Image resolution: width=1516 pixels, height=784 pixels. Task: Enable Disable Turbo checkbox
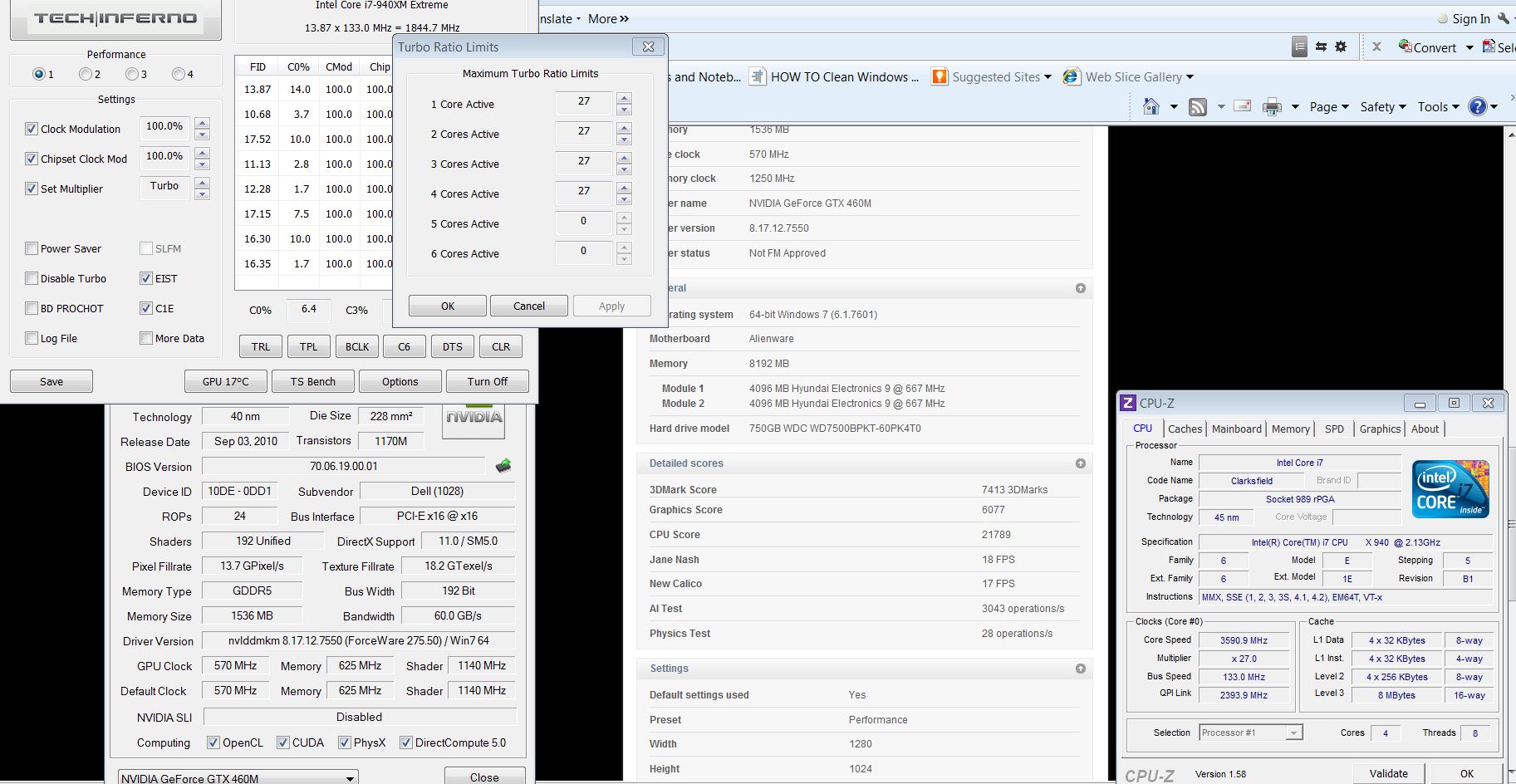[x=32, y=278]
